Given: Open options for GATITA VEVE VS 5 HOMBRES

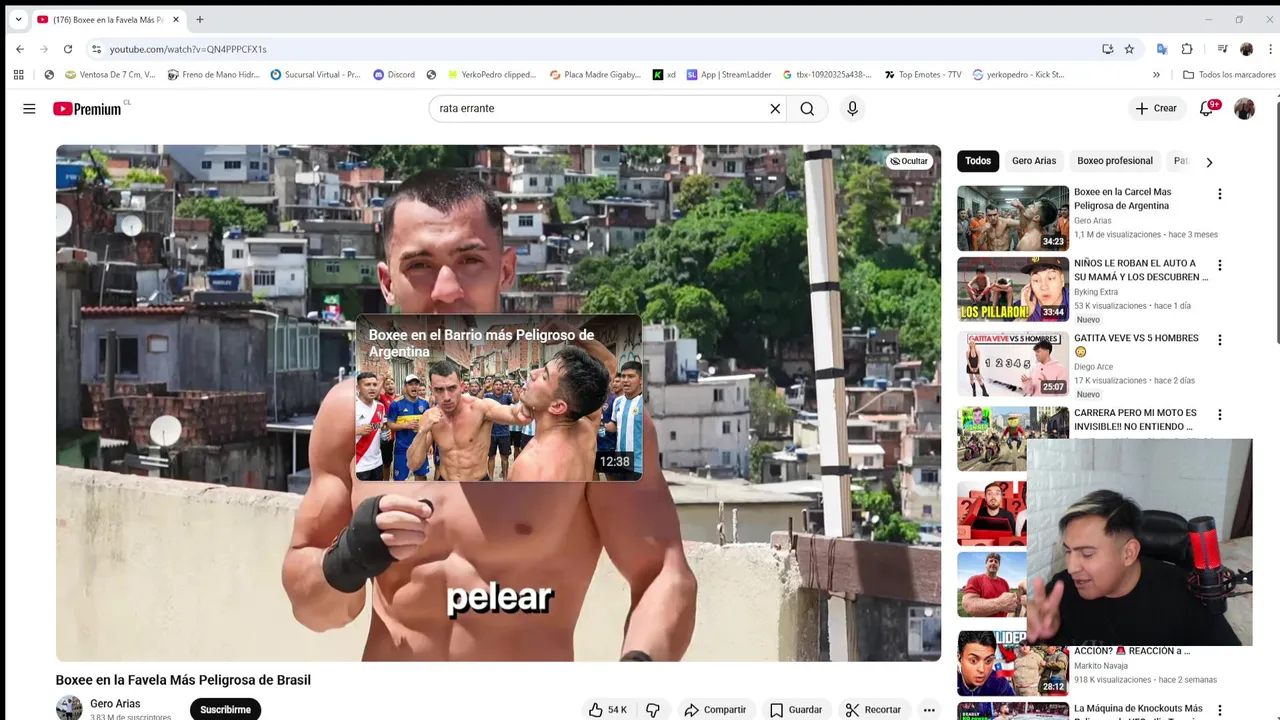Looking at the screenshot, I should 1219,340.
